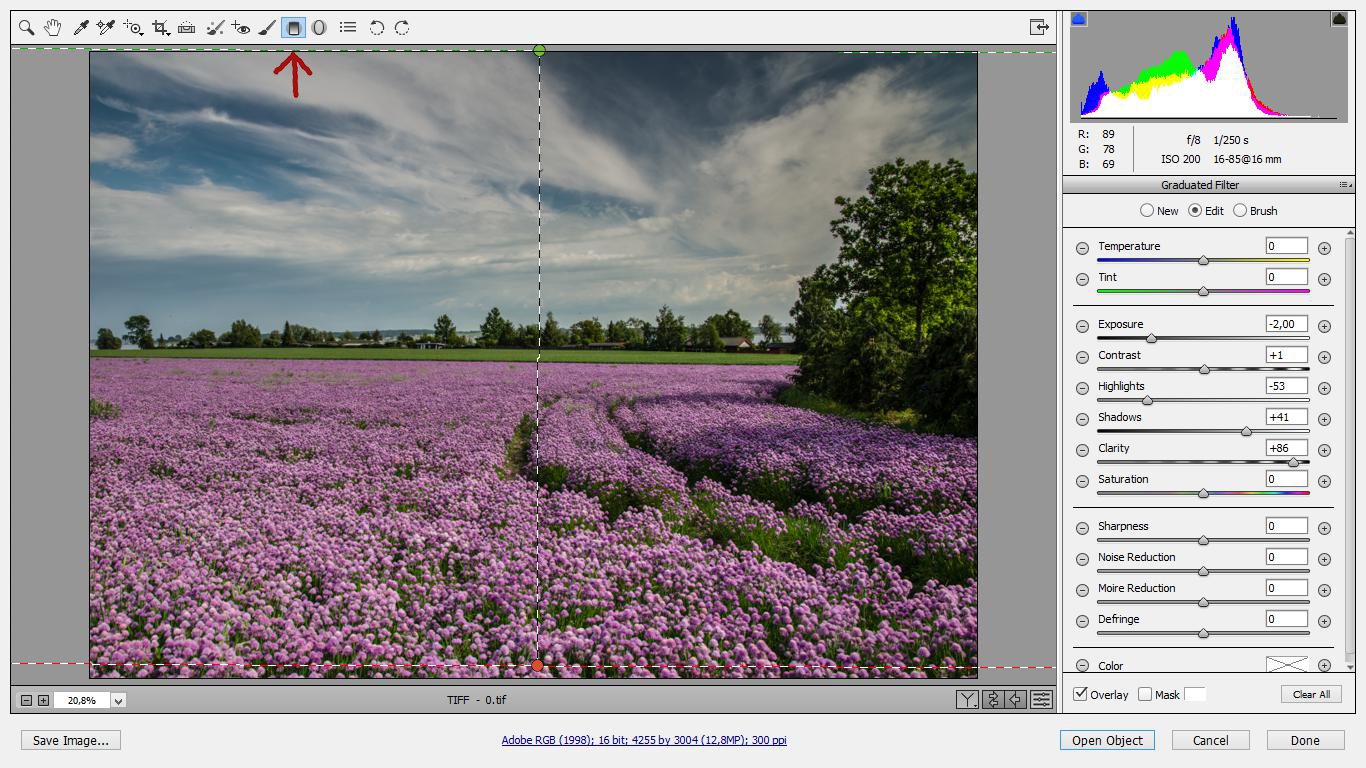Choose the Brush radio option

point(1240,211)
